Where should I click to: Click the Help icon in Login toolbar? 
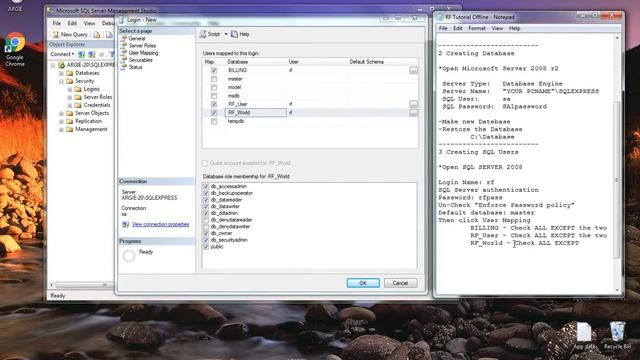tap(234, 34)
